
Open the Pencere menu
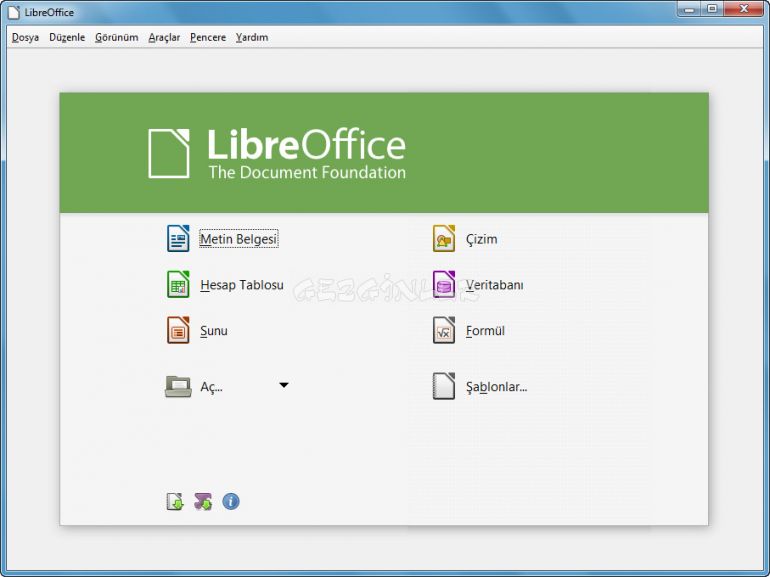pyautogui.click(x=208, y=37)
